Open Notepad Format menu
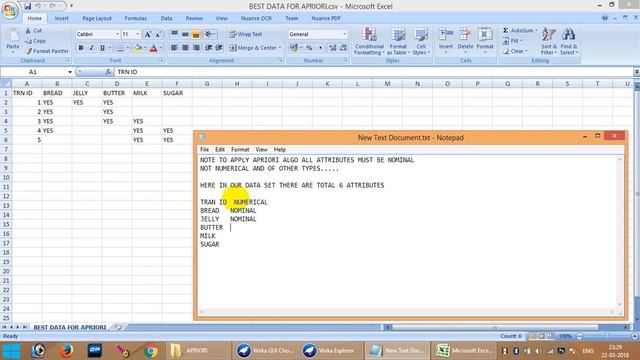Image resolution: width=640 pixels, height=360 pixels. point(240,149)
